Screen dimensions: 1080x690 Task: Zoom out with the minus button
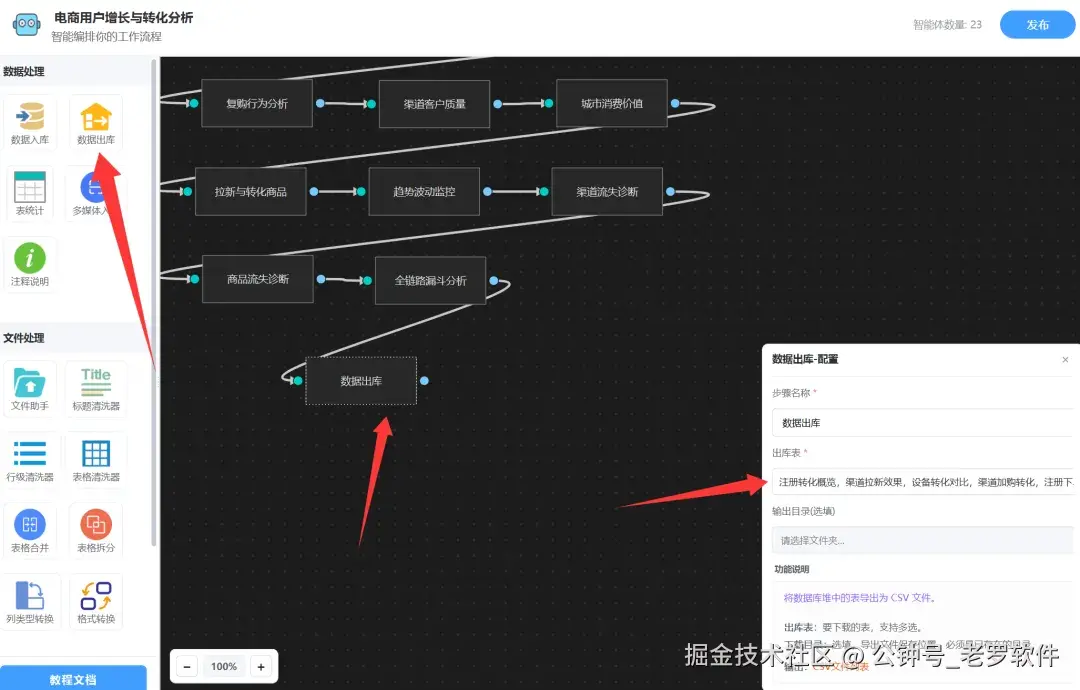coord(187,666)
